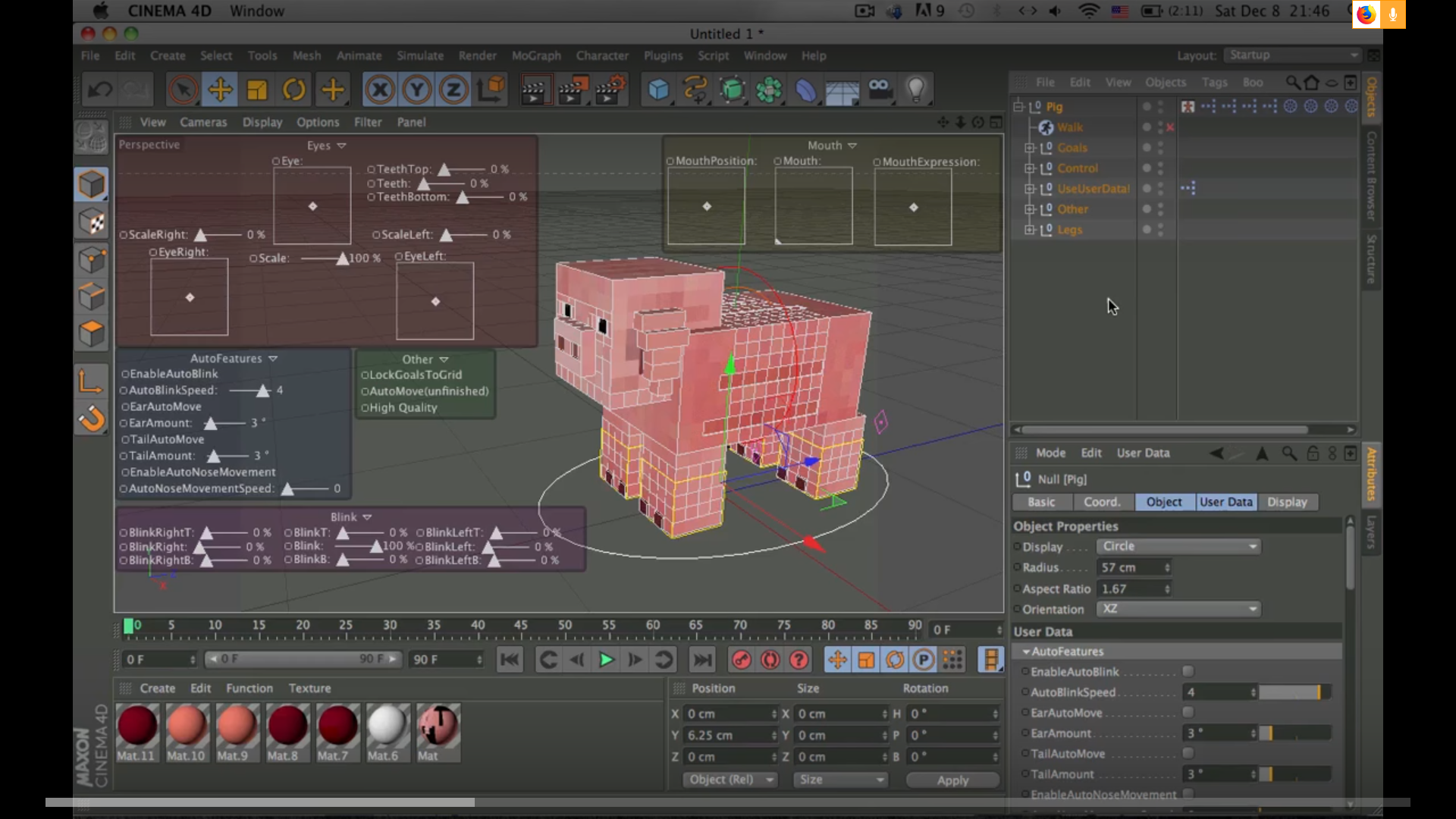Open the Character menu
Image resolution: width=1456 pixels, height=819 pixels.
point(602,55)
